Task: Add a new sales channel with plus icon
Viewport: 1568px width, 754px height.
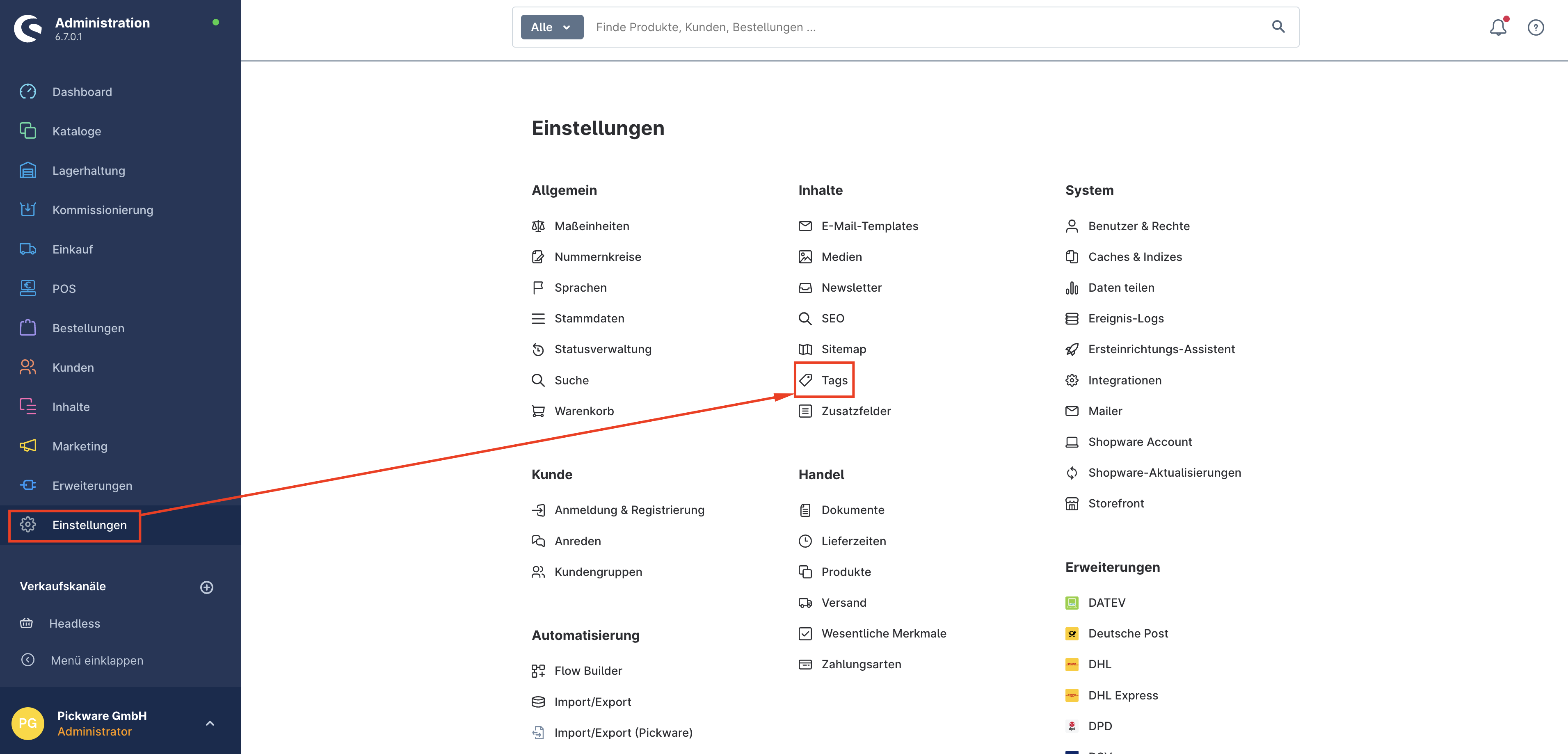Action: click(x=207, y=587)
